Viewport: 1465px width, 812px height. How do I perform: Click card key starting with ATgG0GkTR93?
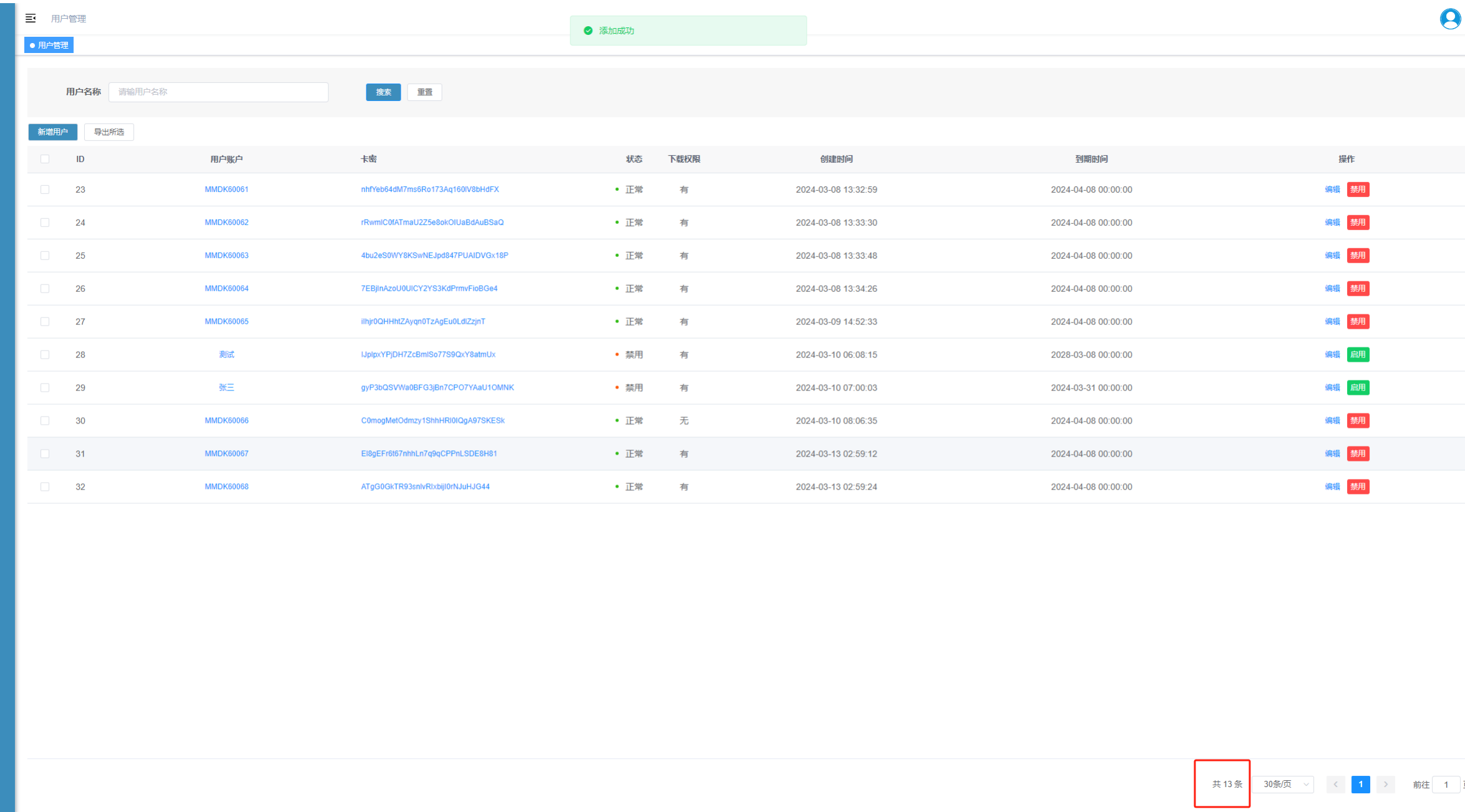pos(426,487)
